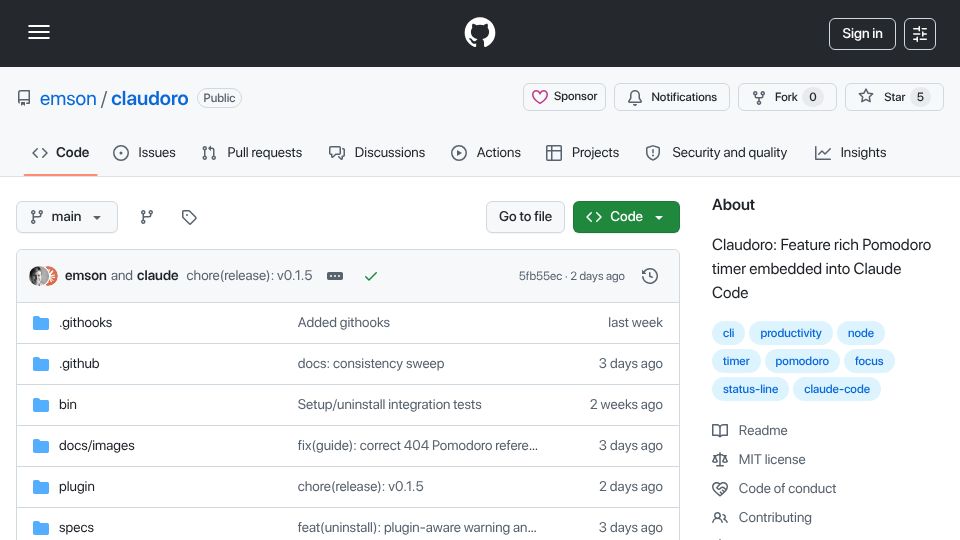Open the commit author avatars
The height and width of the screenshot is (540, 960).
(43, 276)
